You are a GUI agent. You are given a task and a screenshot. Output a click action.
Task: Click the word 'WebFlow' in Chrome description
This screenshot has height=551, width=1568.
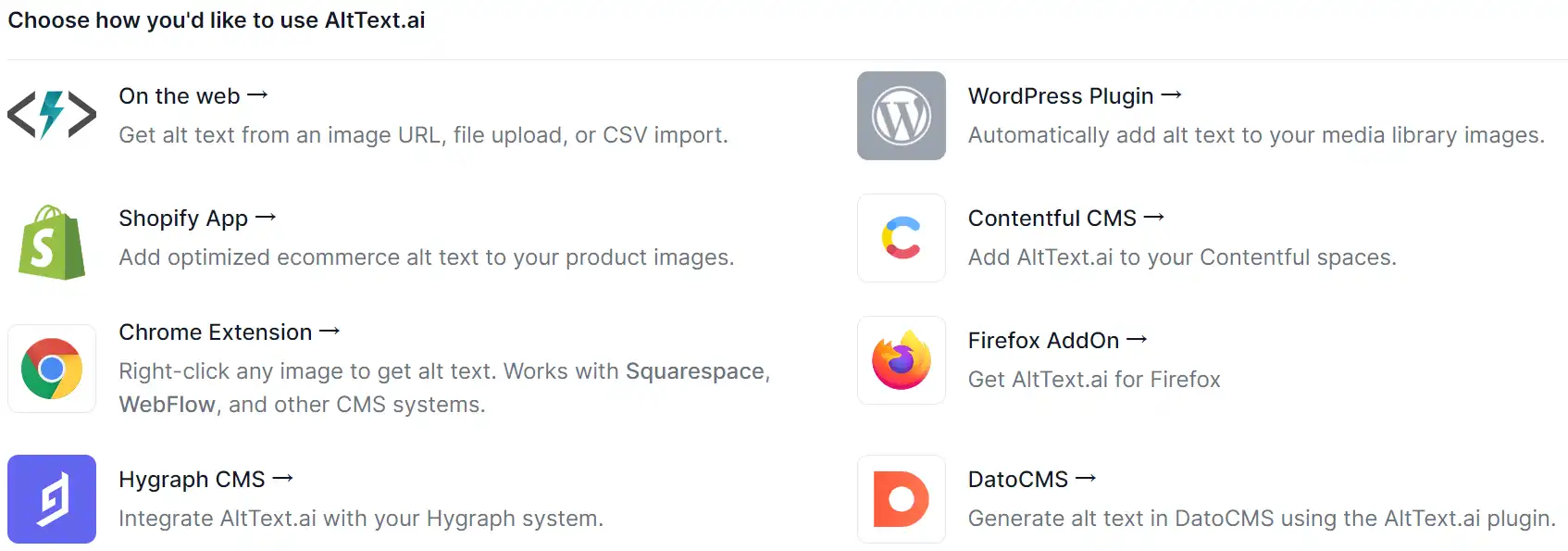168,405
